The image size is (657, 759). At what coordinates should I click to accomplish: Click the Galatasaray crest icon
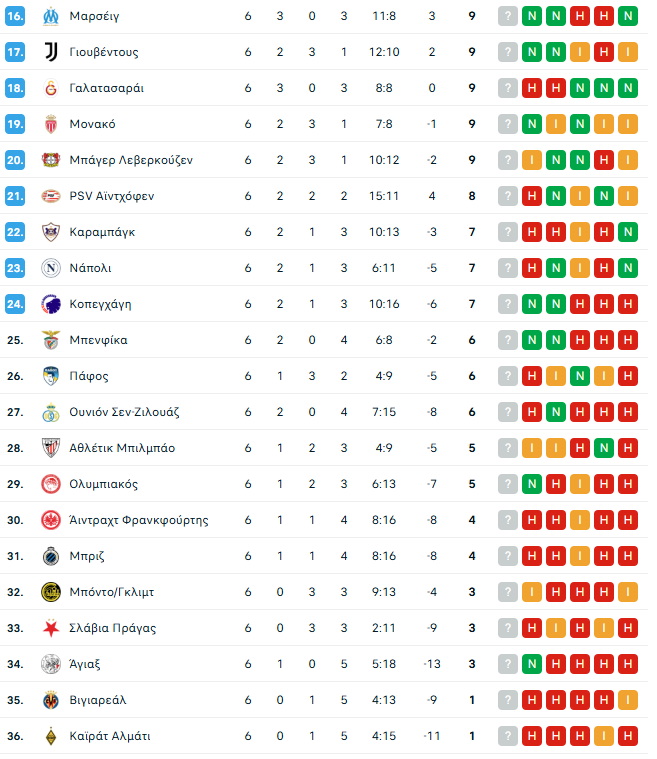coord(50,88)
